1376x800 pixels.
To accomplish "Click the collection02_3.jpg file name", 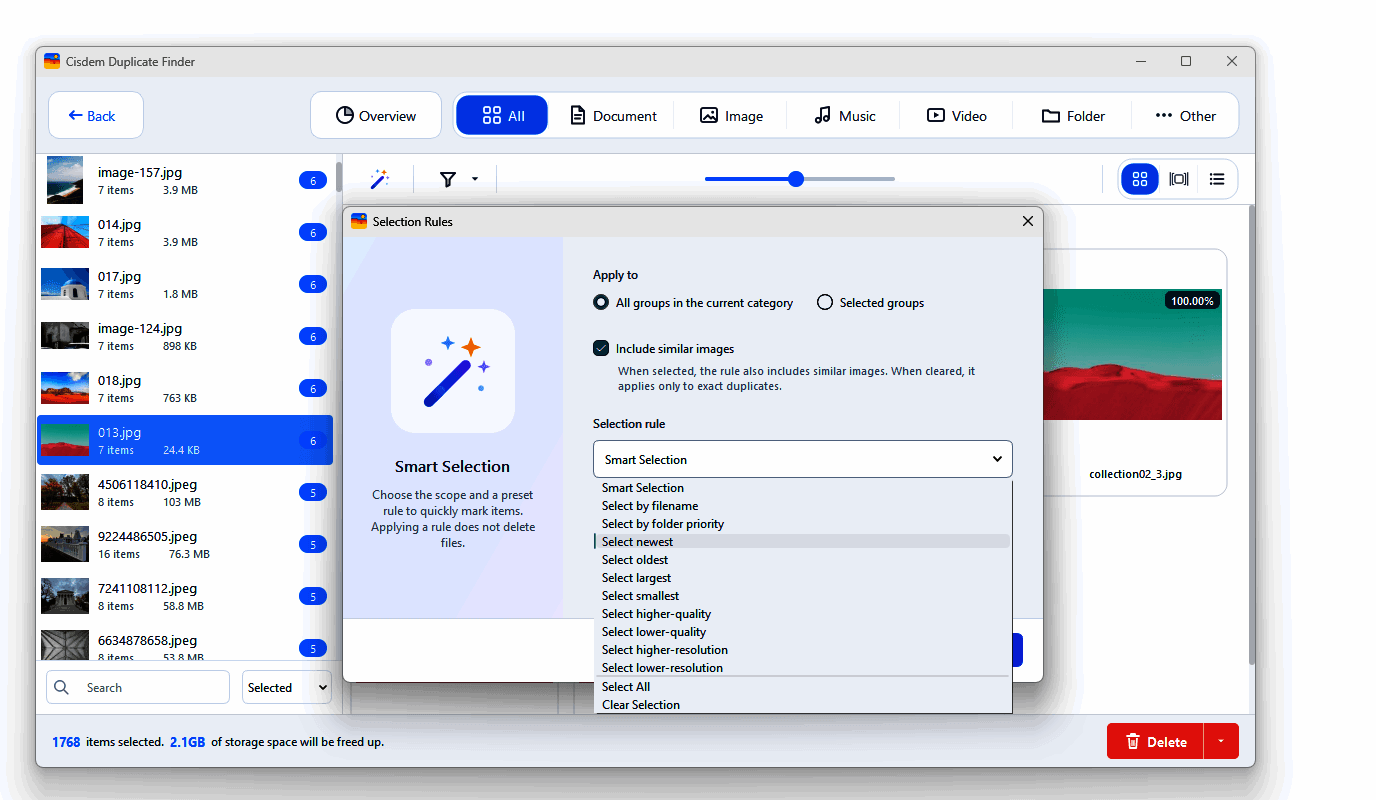I will (1135, 474).
